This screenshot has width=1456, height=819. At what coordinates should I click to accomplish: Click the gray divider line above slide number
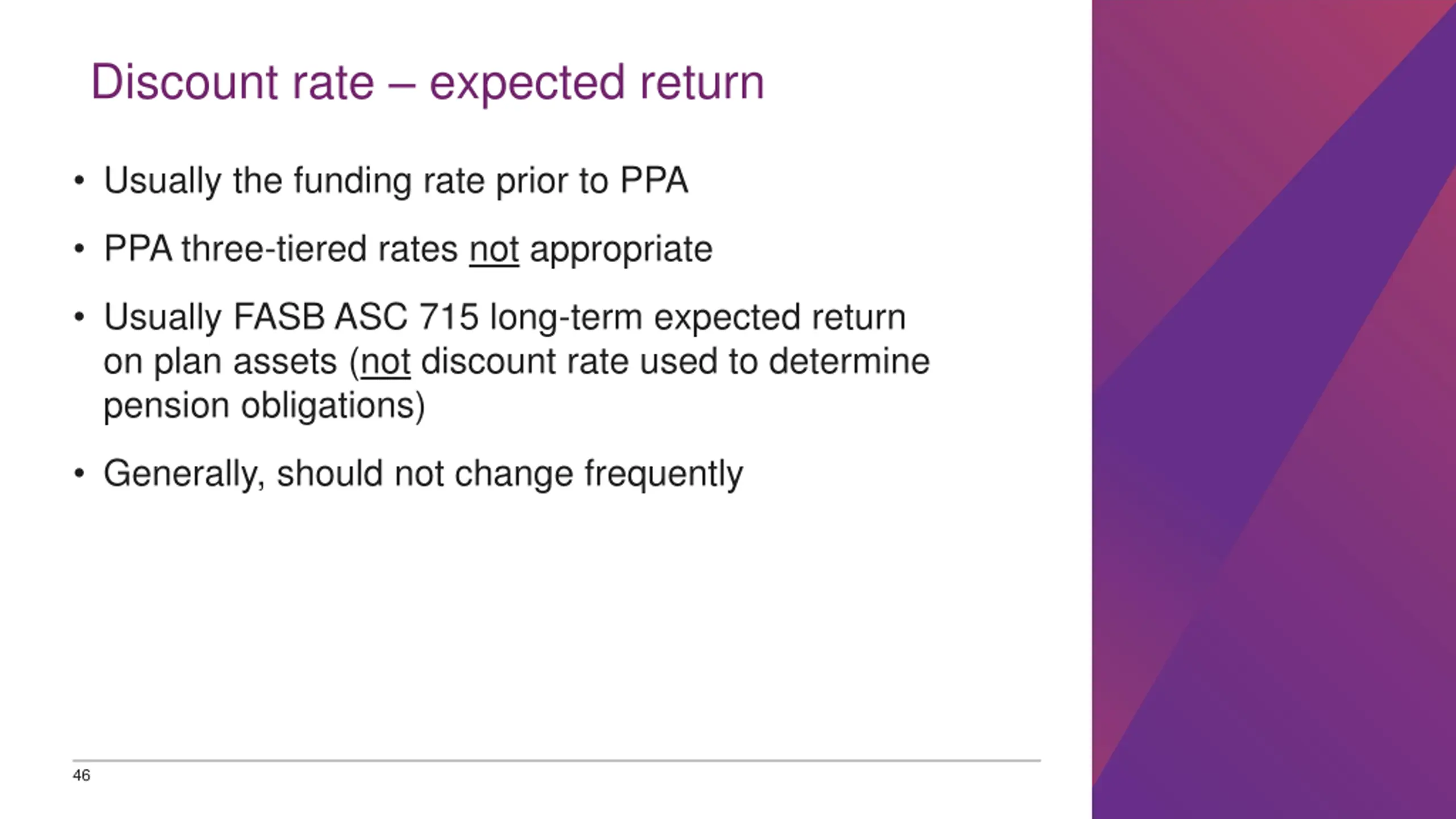(556, 760)
